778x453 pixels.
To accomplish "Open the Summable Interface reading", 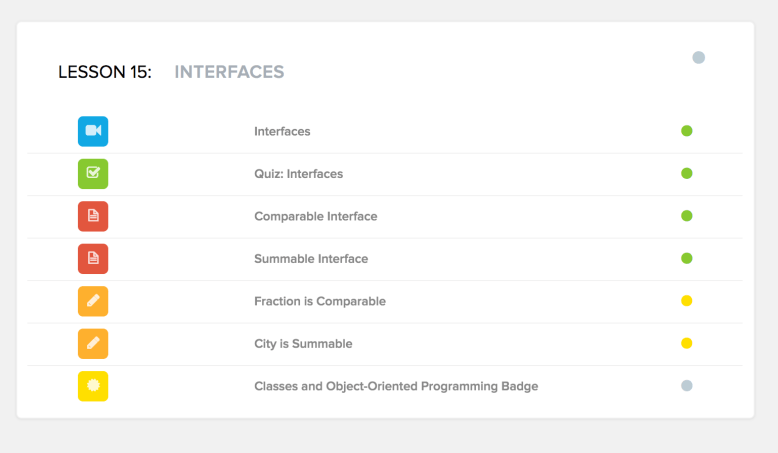I will [311, 259].
